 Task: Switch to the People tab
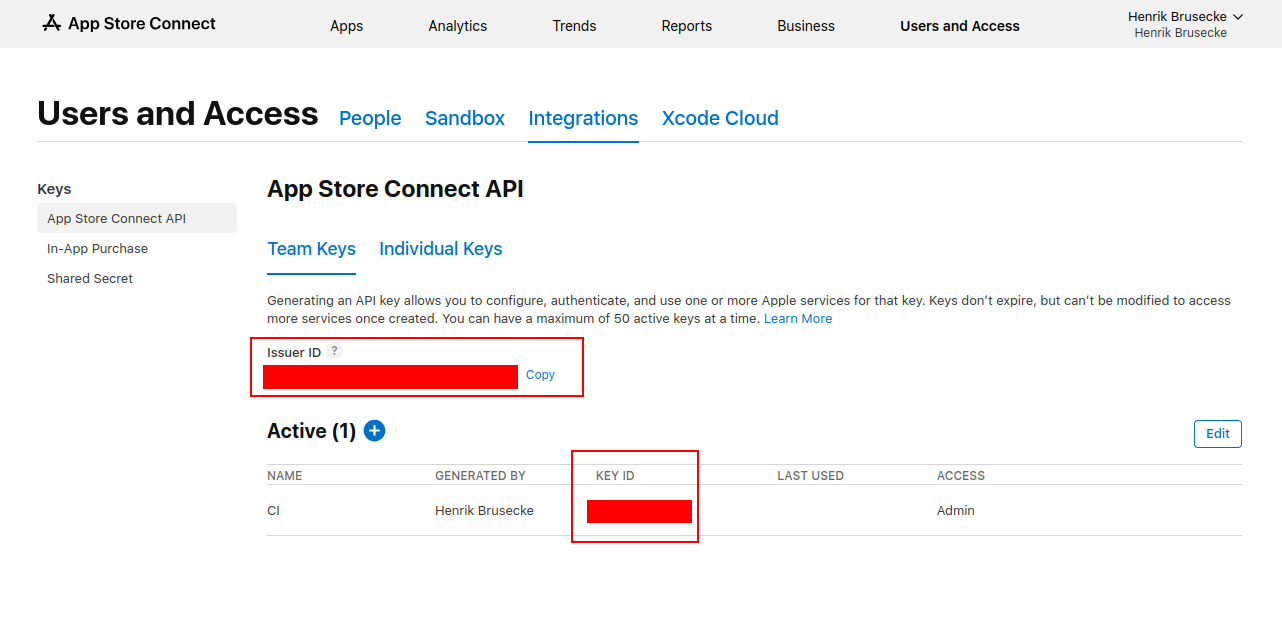point(370,118)
